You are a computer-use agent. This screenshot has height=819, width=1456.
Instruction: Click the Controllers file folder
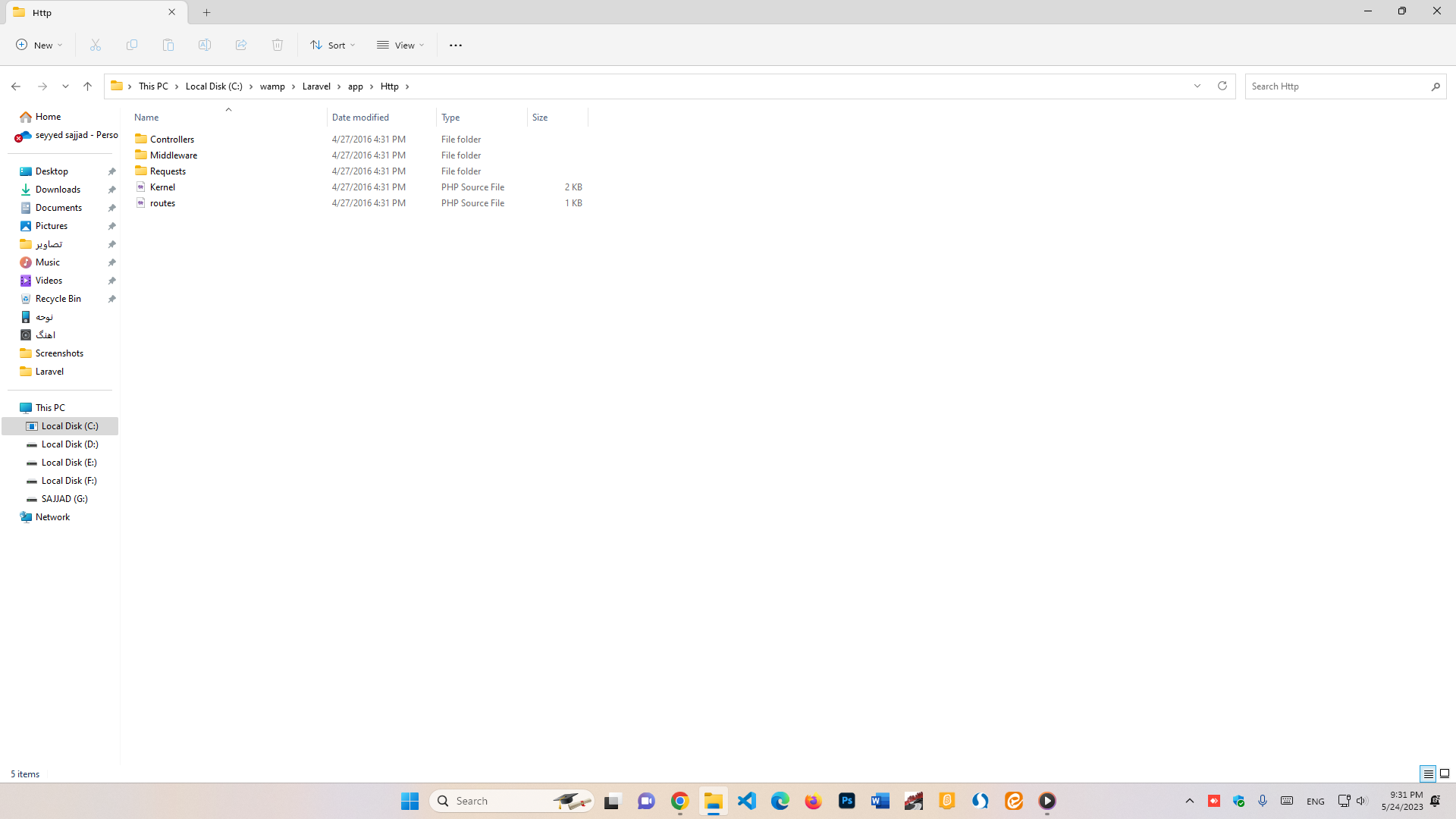(172, 139)
